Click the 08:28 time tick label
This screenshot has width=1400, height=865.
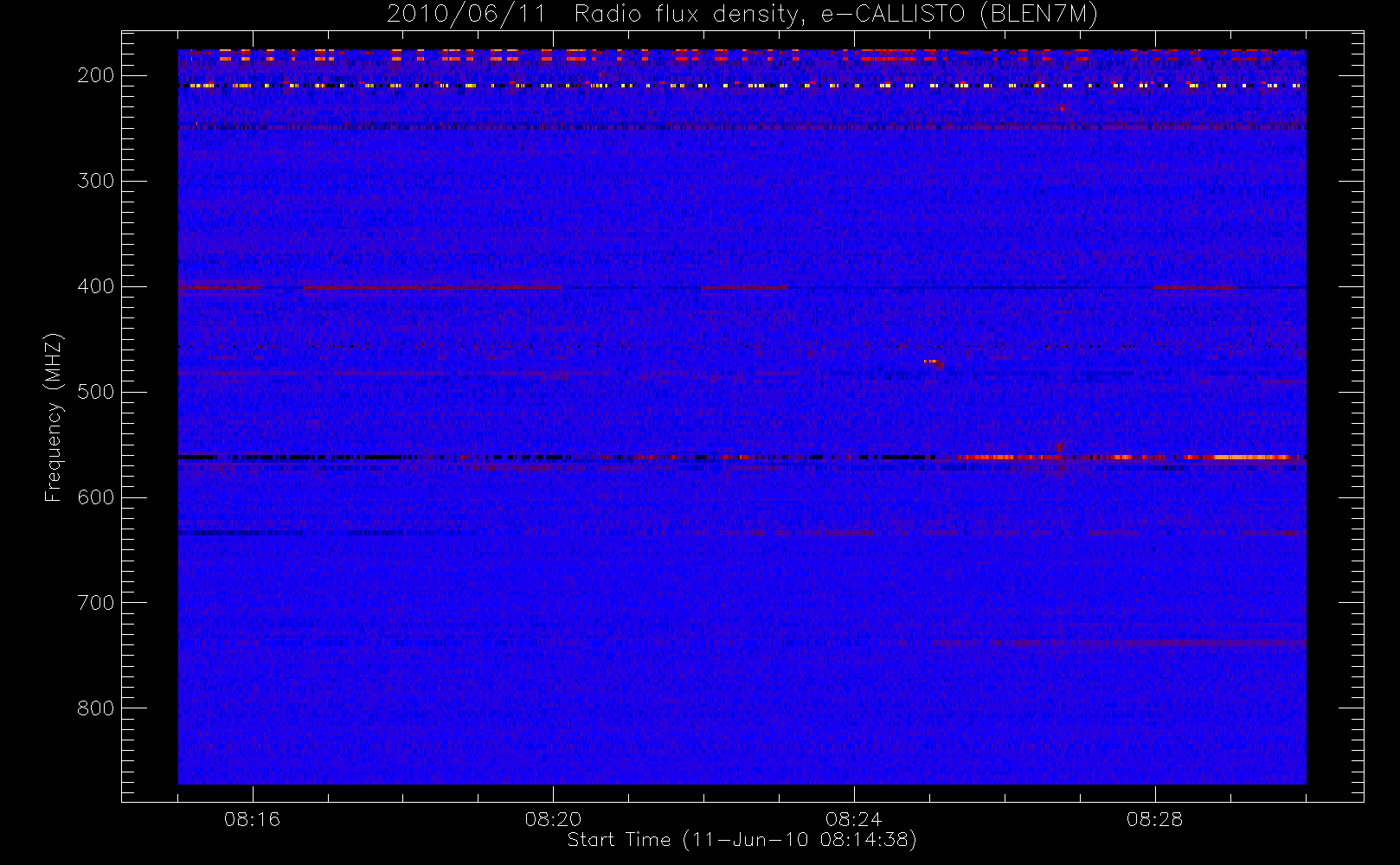tap(1154, 819)
